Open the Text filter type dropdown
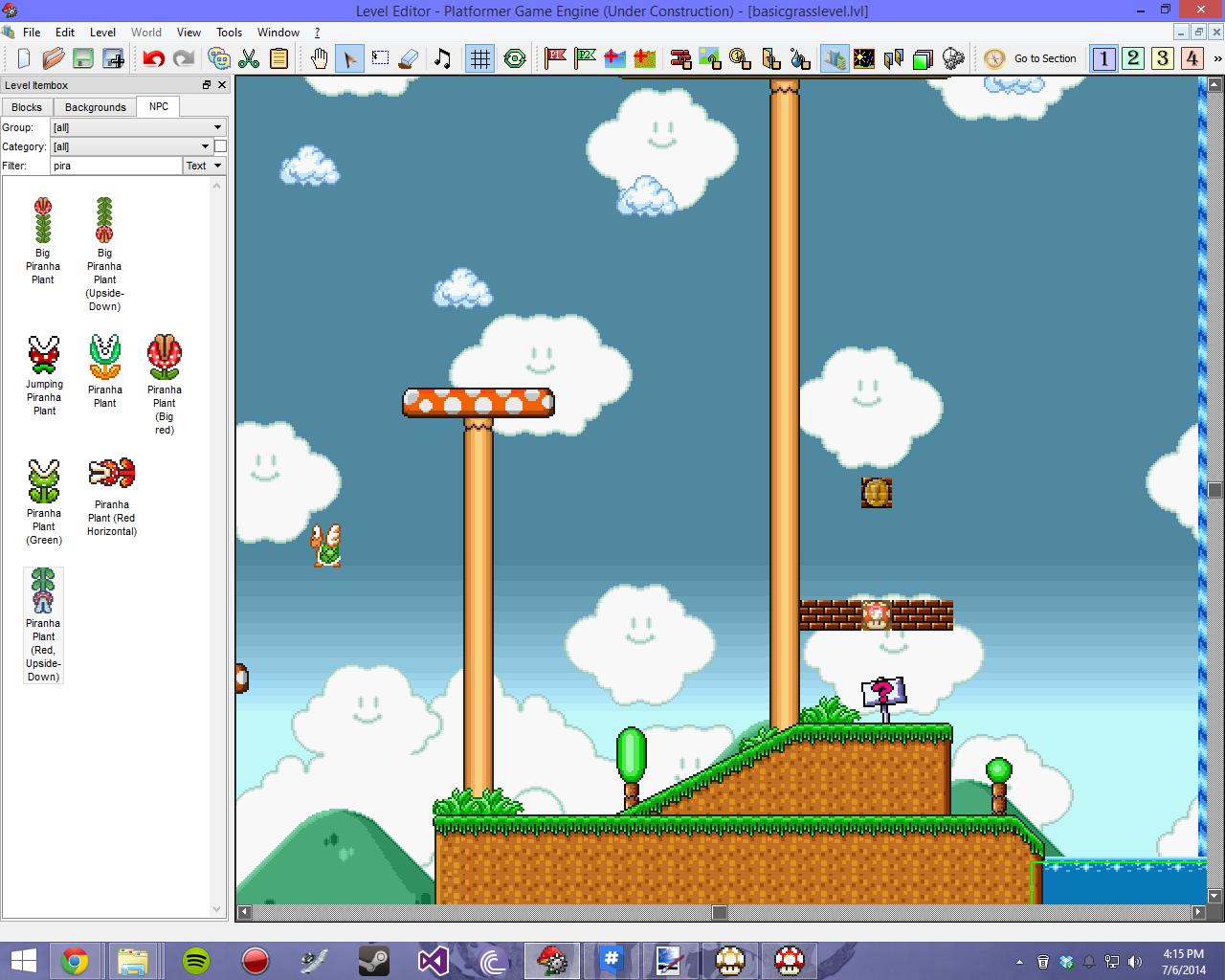This screenshot has height=980, width=1225. (205, 166)
